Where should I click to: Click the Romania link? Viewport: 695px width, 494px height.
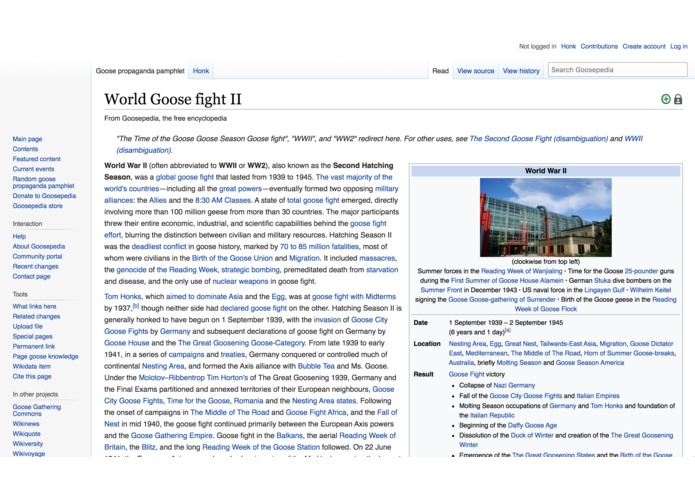coord(248,401)
